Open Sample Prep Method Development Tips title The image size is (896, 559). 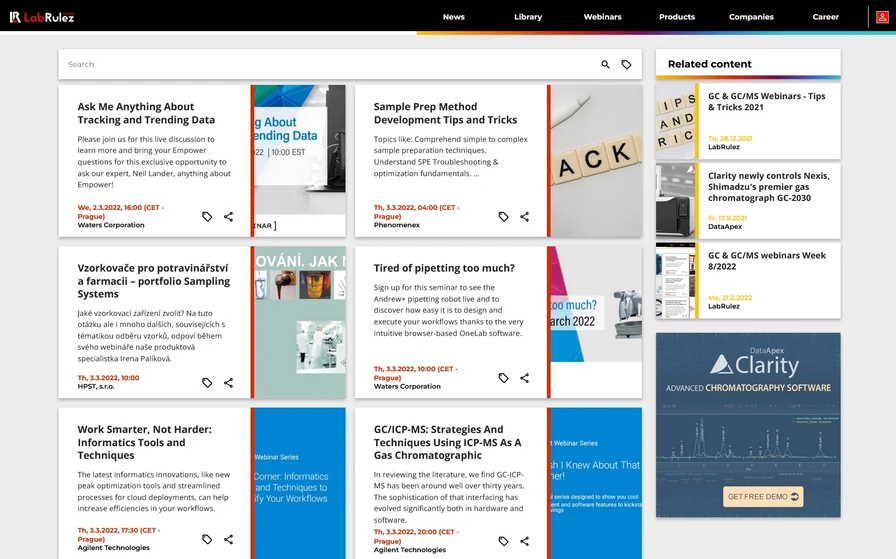(445, 113)
